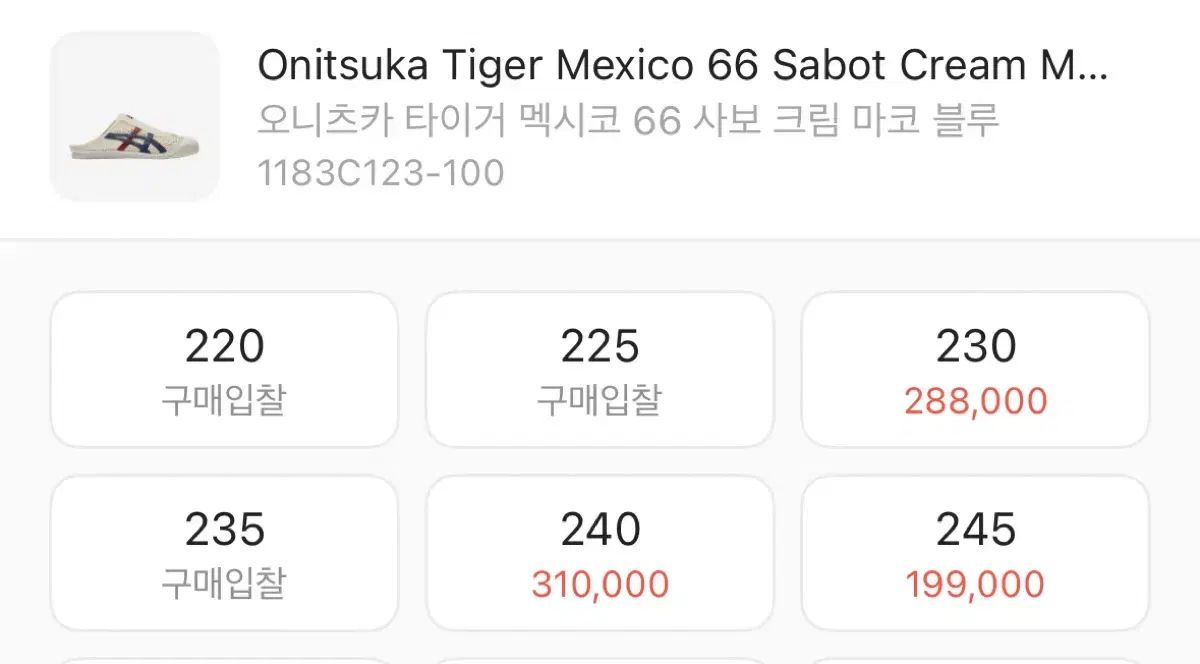Select the partially visible size card below 245
1200x664 pixels.
tap(976, 661)
